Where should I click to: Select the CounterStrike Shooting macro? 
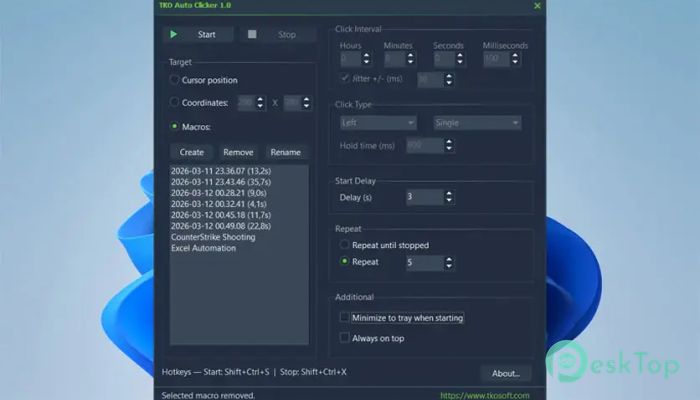click(x=239, y=237)
